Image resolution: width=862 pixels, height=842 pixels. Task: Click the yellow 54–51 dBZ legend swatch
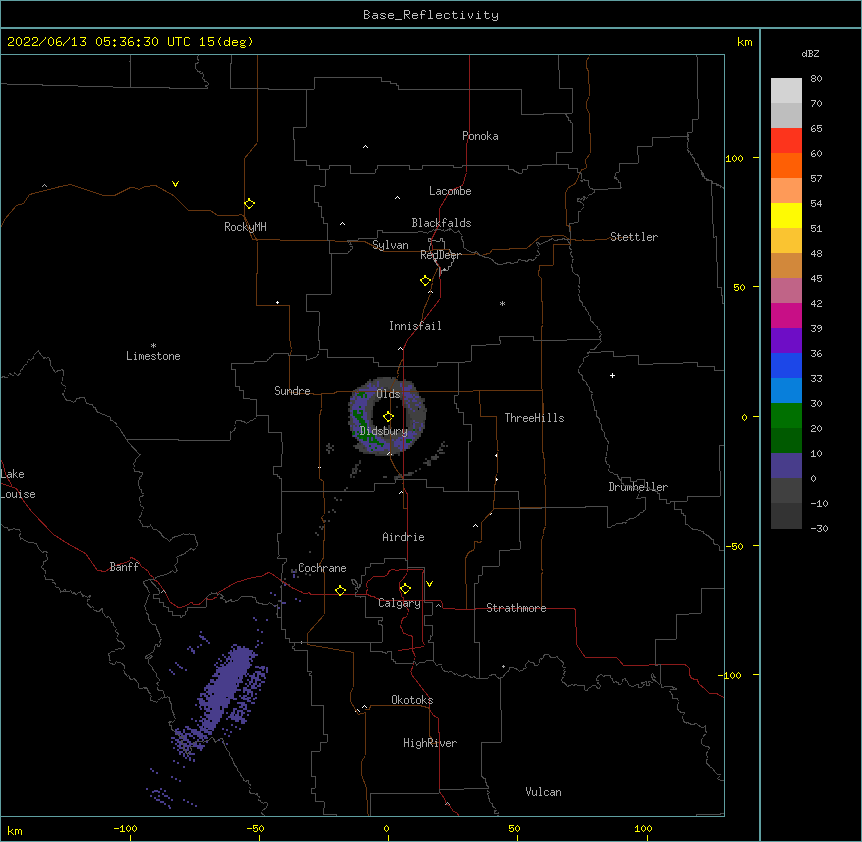[x=786, y=215]
